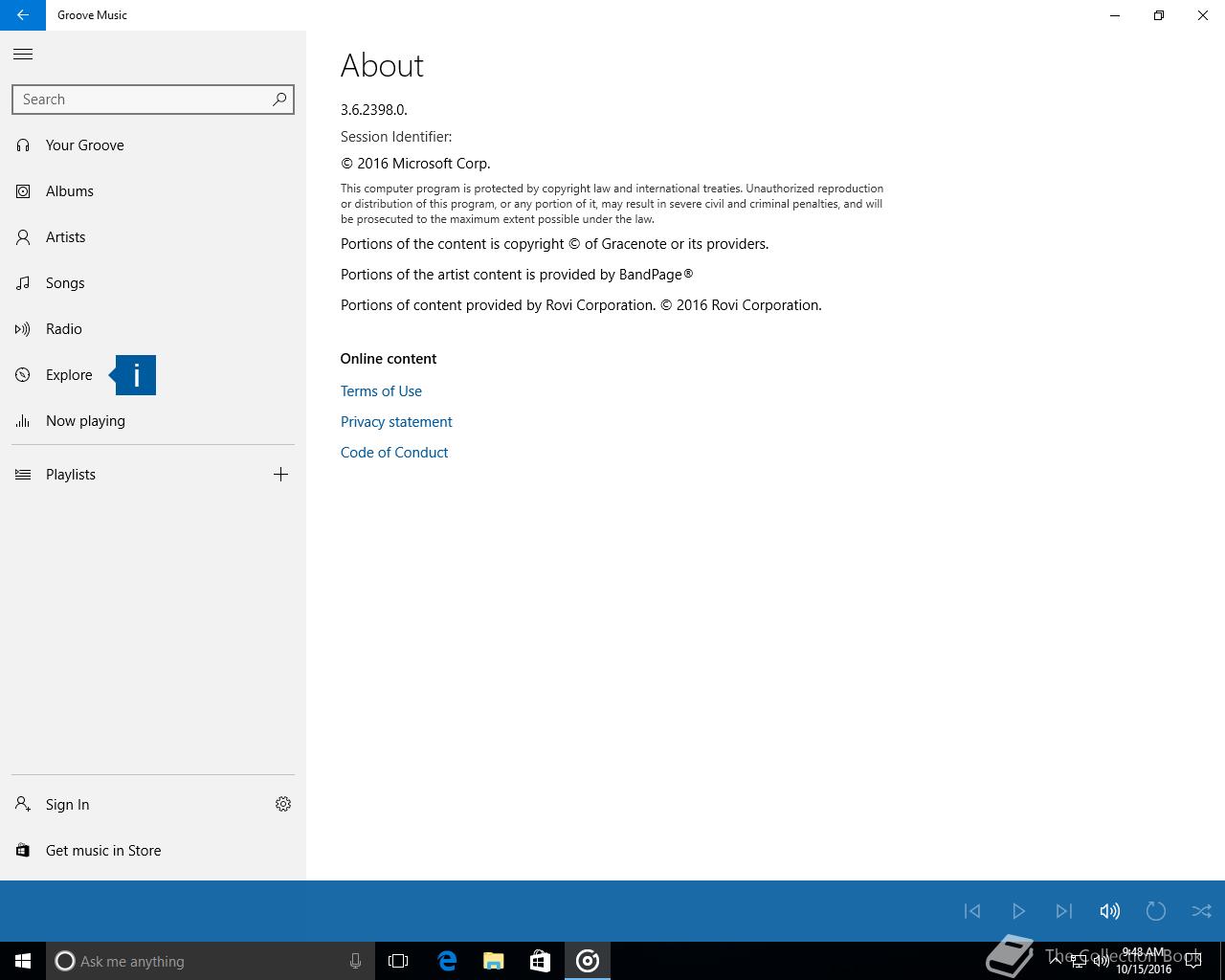The image size is (1225, 980).
Task: Click the Now playing bars icon
Action: 23,421
